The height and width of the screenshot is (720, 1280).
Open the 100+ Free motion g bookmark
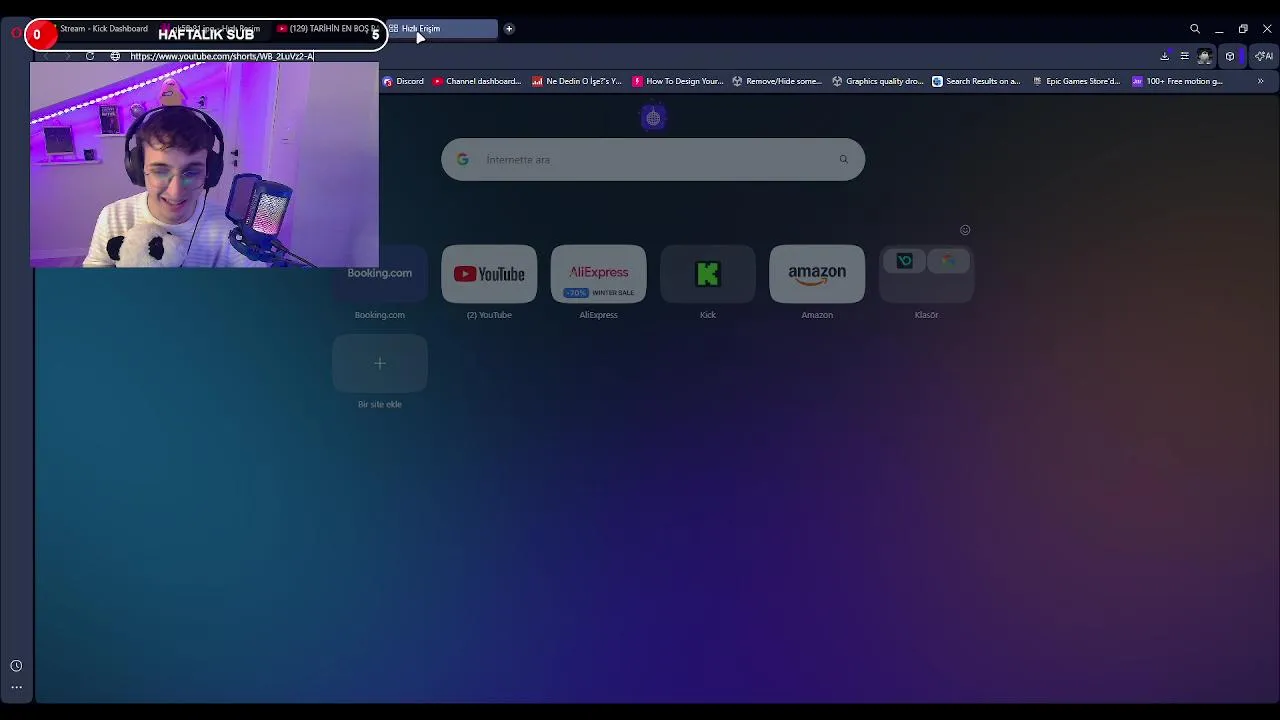pos(1178,81)
